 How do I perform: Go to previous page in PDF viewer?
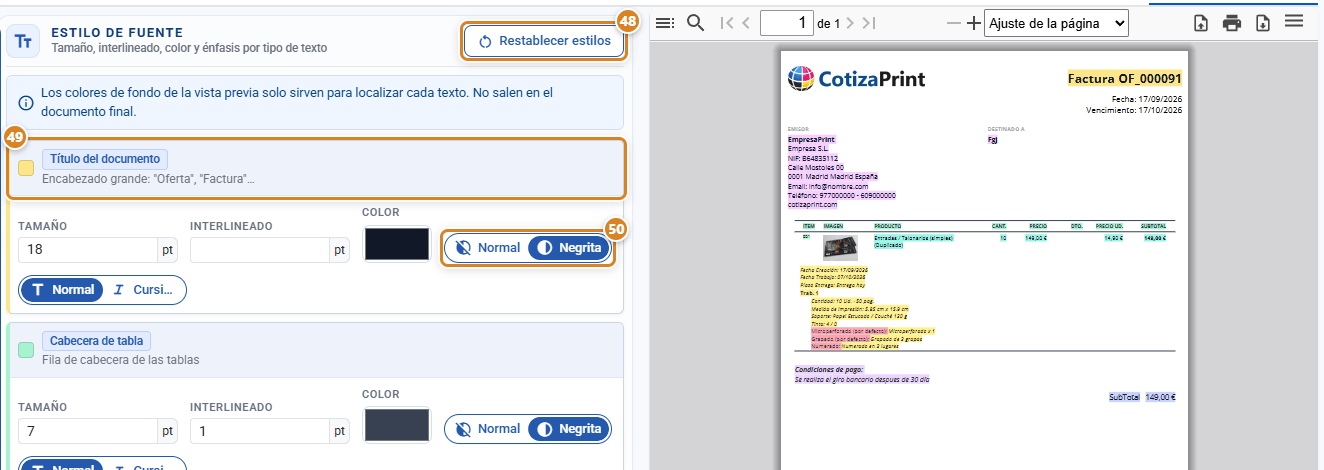[x=746, y=22]
